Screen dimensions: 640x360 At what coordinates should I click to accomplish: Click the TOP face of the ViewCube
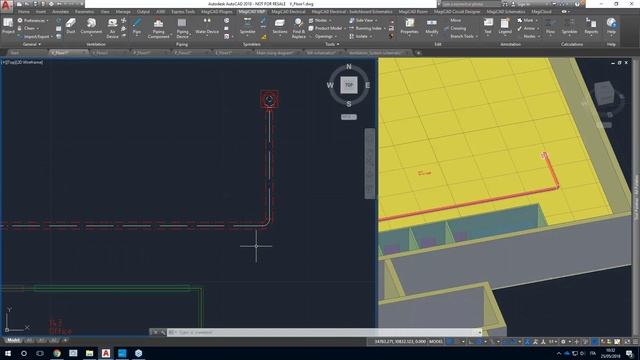[x=349, y=85]
